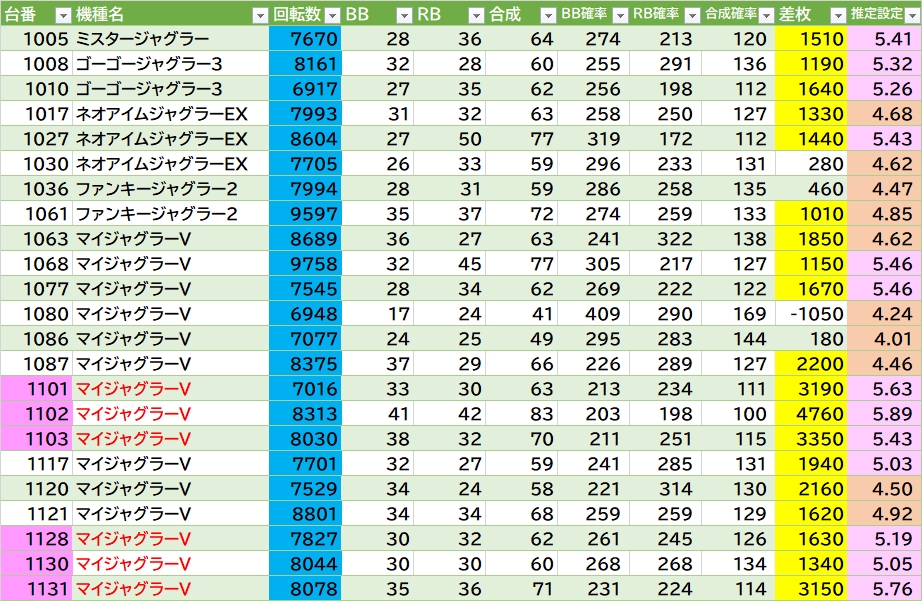922x601 pixels.
Task: Select the 推定設定 cell showing 5.89
Action: click(x=884, y=414)
